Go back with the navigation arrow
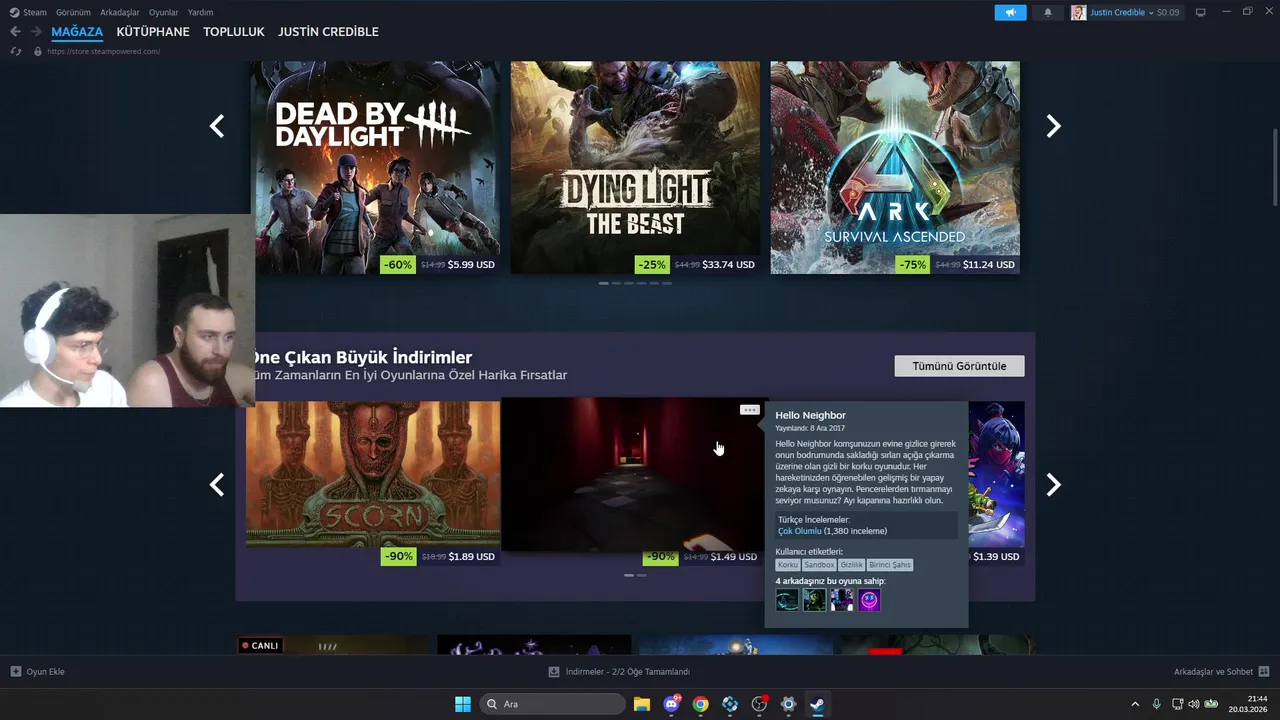Image resolution: width=1280 pixels, height=720 pixels. pos(15,32)
